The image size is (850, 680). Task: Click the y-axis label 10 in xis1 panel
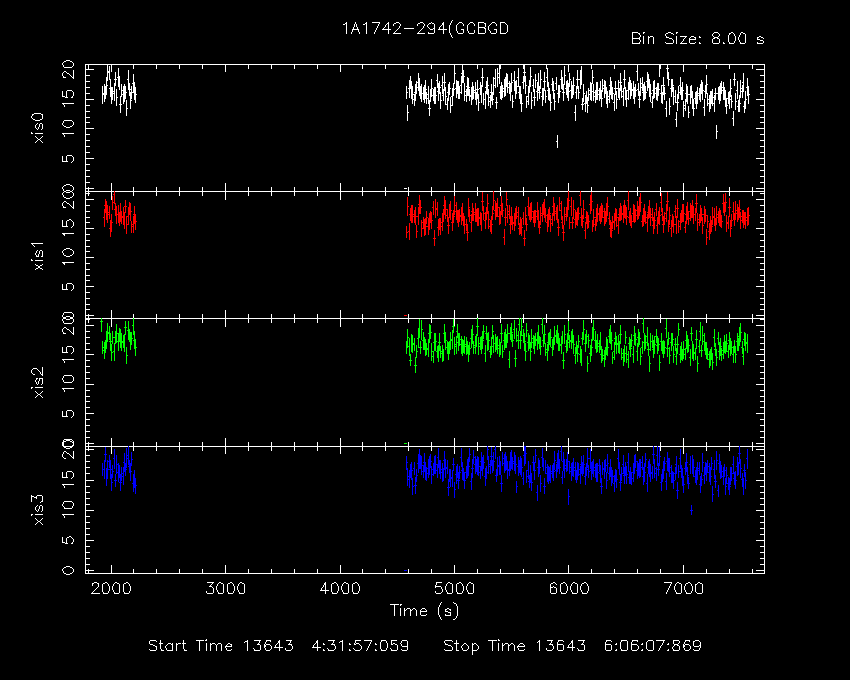coord(68,256)
